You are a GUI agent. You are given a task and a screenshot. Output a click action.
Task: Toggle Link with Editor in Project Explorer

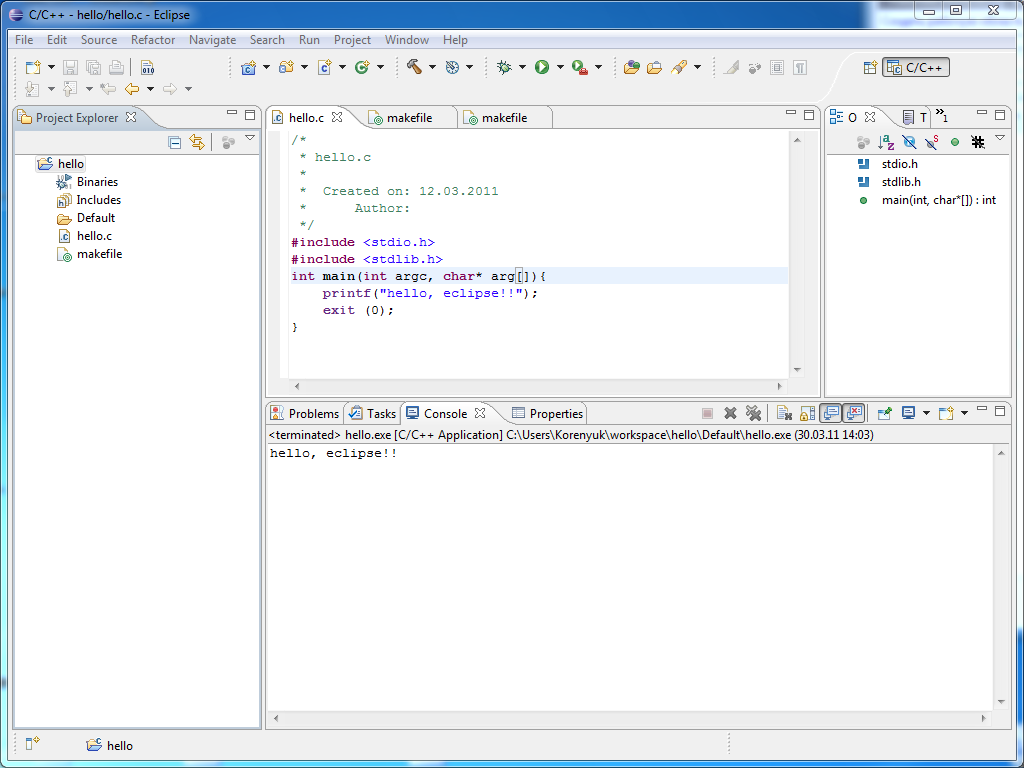coord(197,142)
